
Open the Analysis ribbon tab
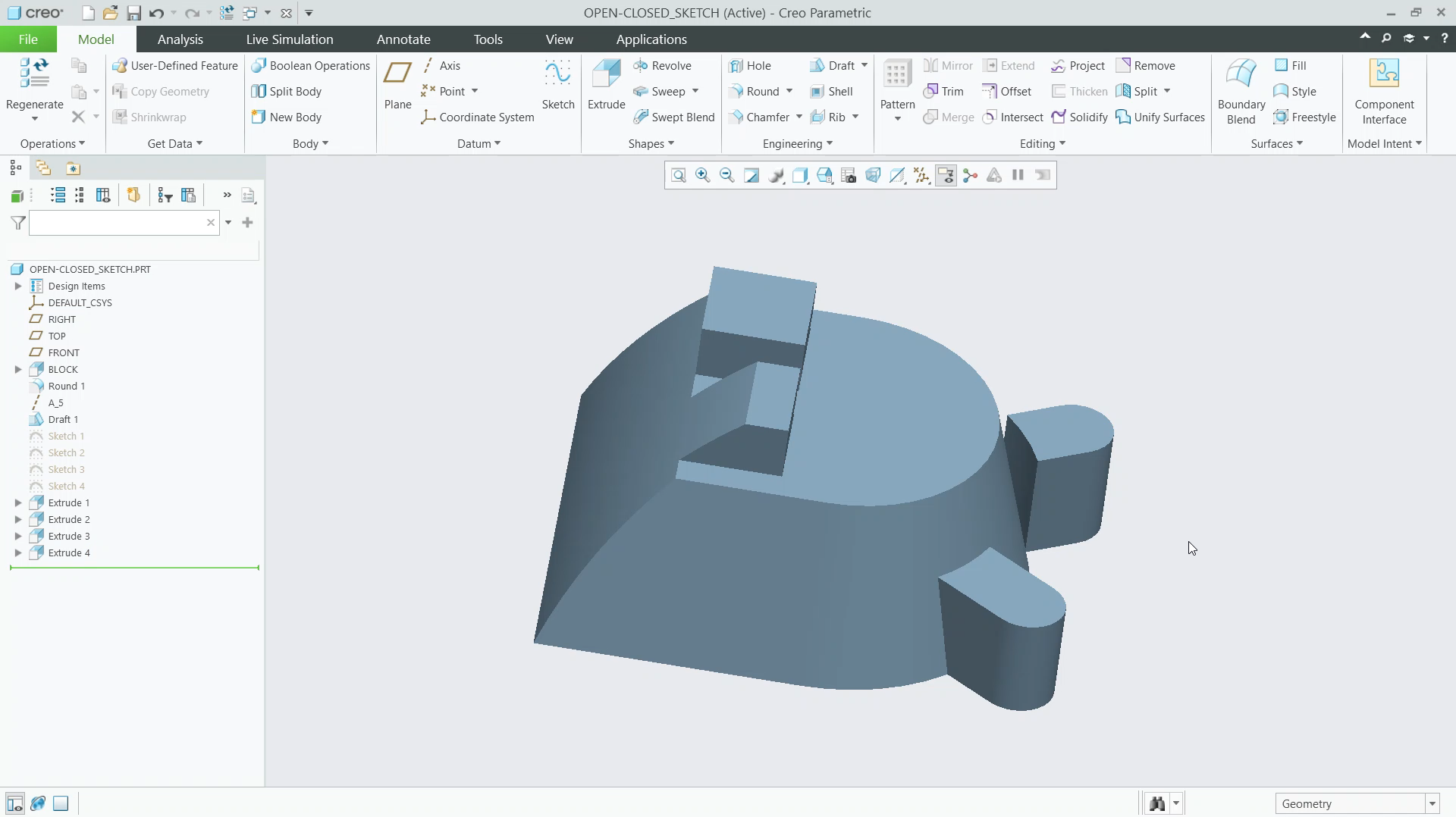(180, 39)
